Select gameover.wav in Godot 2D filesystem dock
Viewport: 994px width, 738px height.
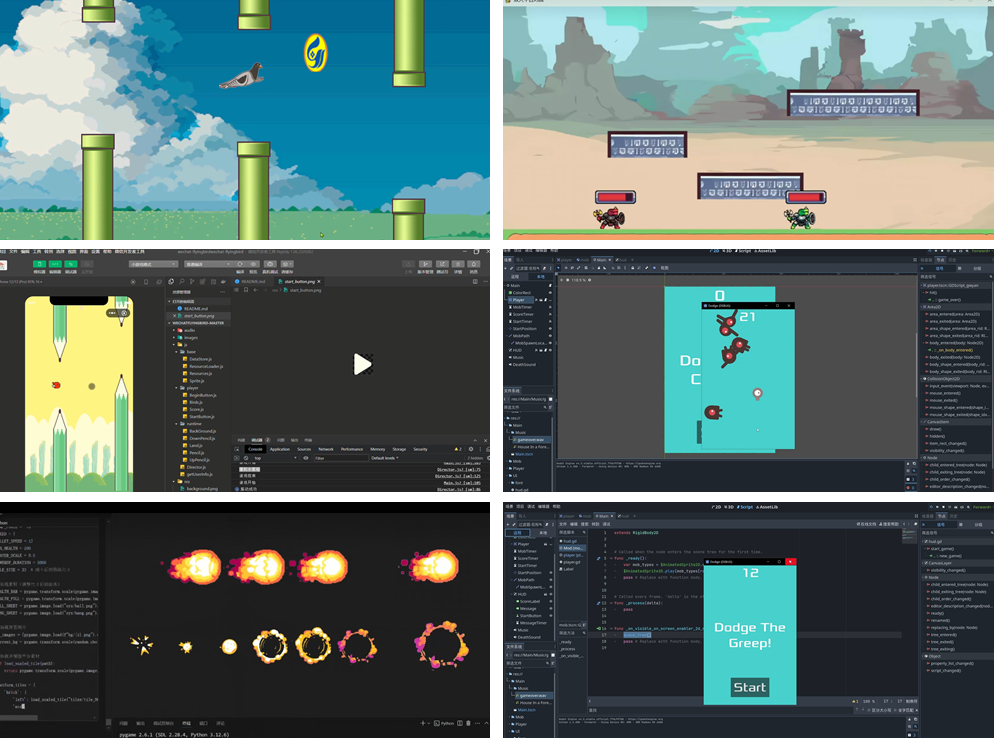(530, 439)
